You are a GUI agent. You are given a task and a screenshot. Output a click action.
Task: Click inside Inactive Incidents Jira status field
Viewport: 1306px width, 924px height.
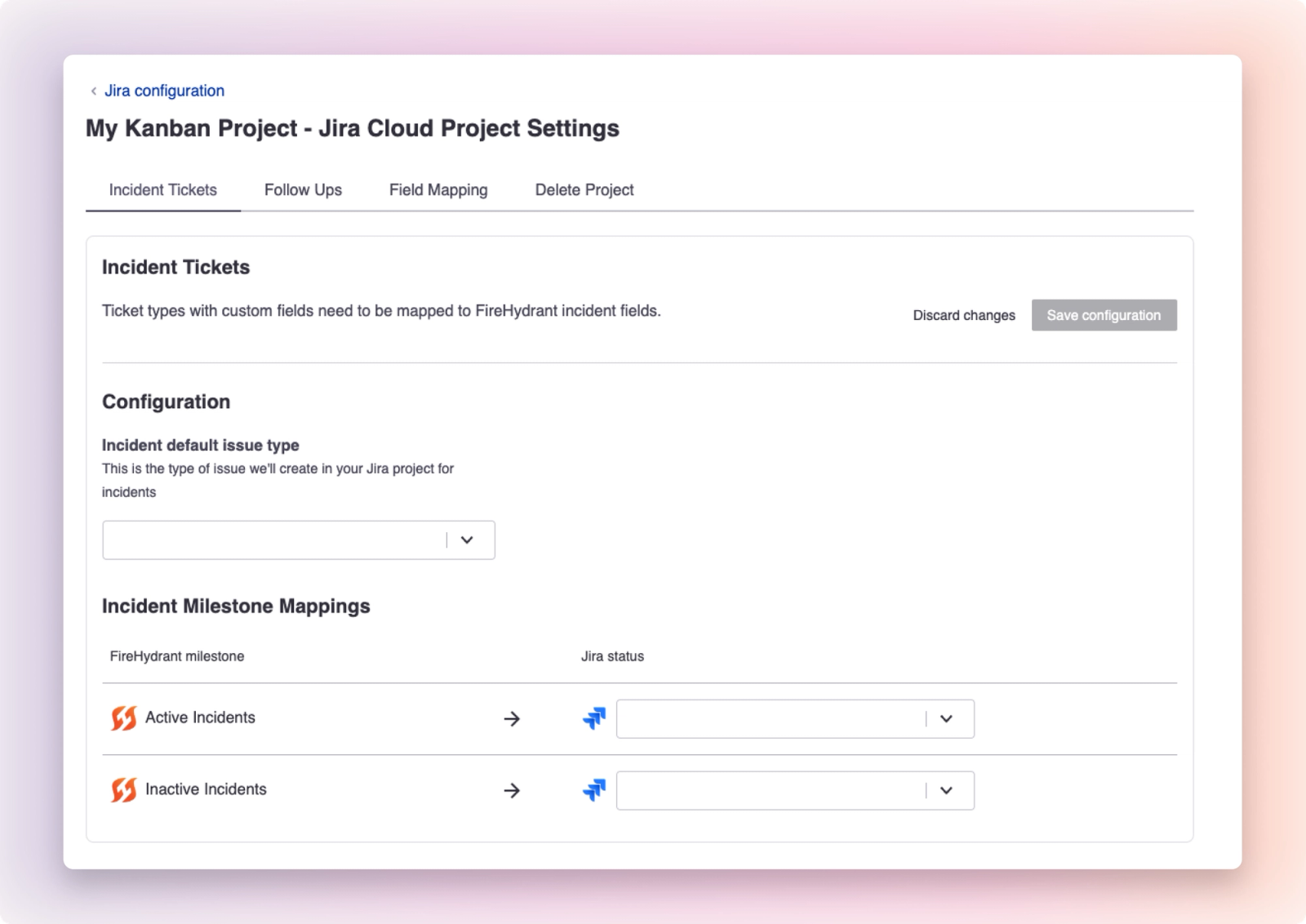(x=771, y=791)
